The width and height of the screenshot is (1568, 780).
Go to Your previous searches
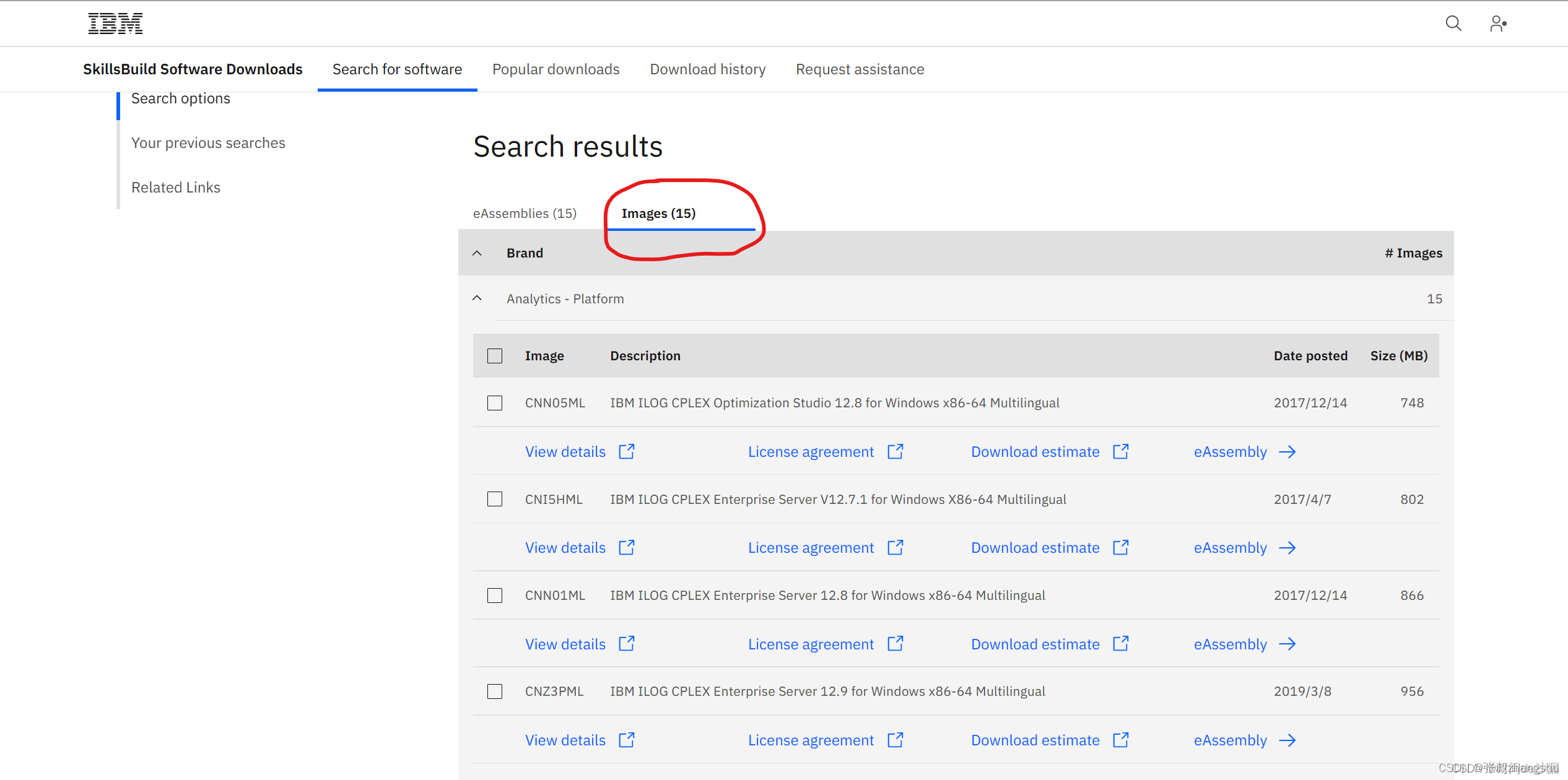(x=208, y=143)
